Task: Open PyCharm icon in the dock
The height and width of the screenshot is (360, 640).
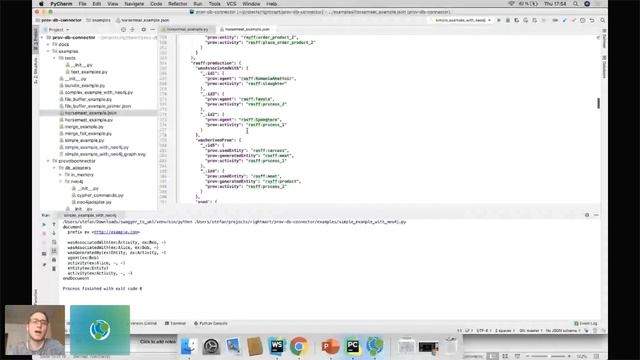Action: (x=352, y=346)
